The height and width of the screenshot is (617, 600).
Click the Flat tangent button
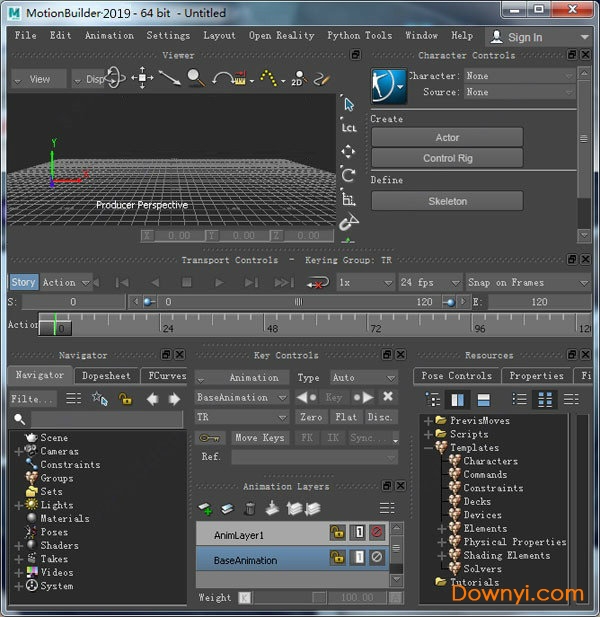click(346, 417)
